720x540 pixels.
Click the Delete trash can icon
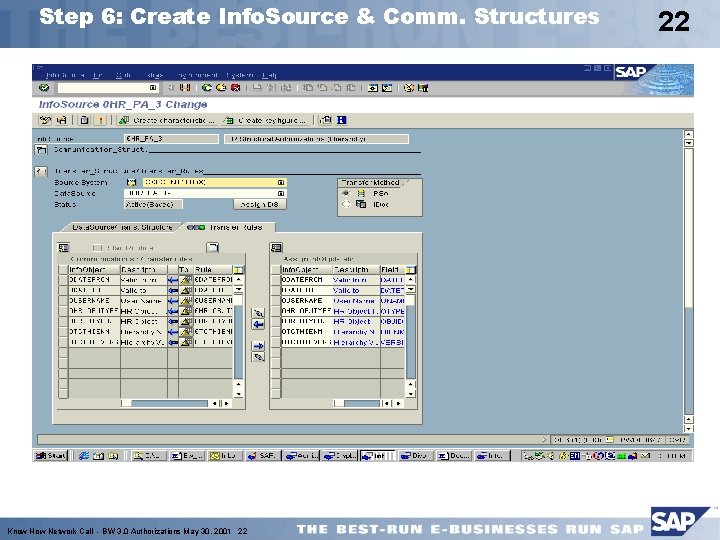[84, 120]
